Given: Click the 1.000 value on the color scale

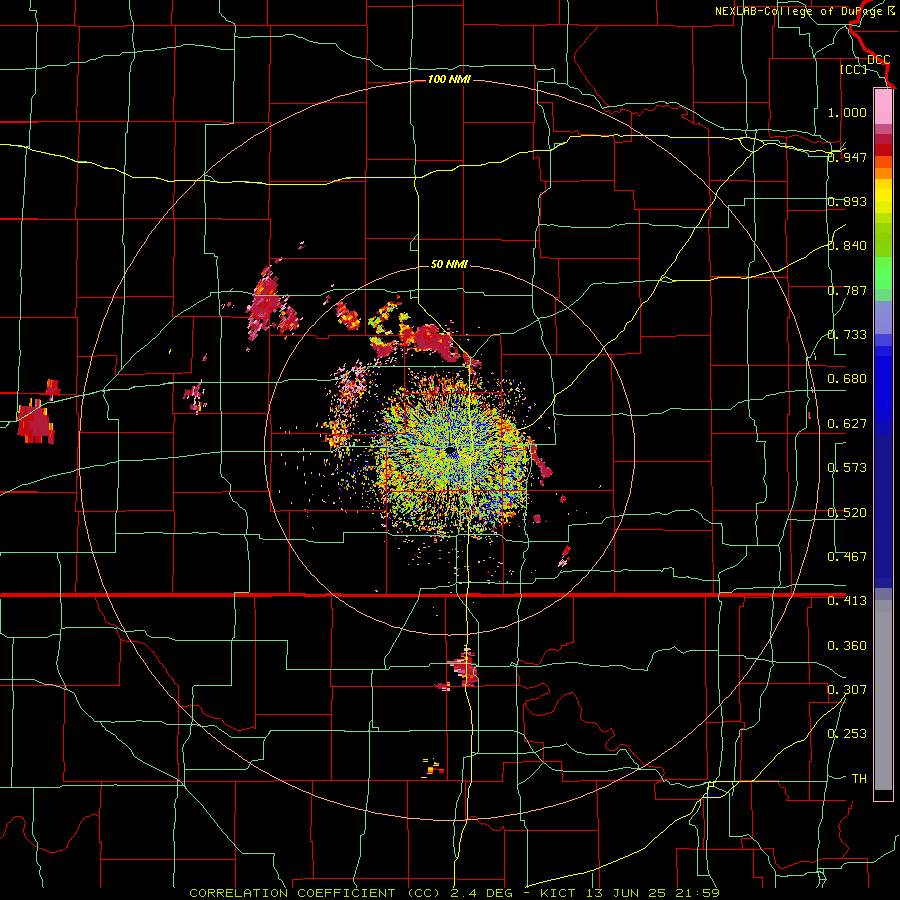Looking at the screenshot, I should [x=847, y=112].
